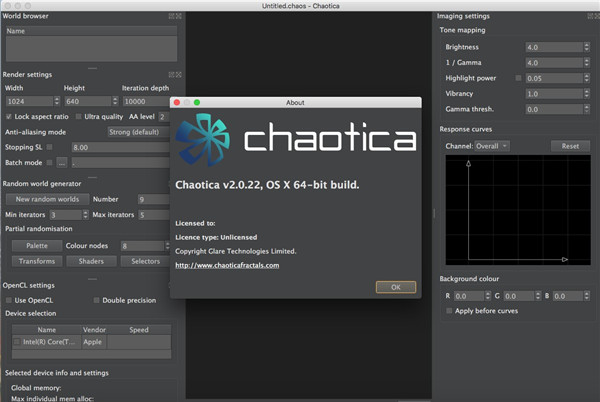Select the Apple vendor cell
Viewport: 600px width, 402px height.
point(94,342)
